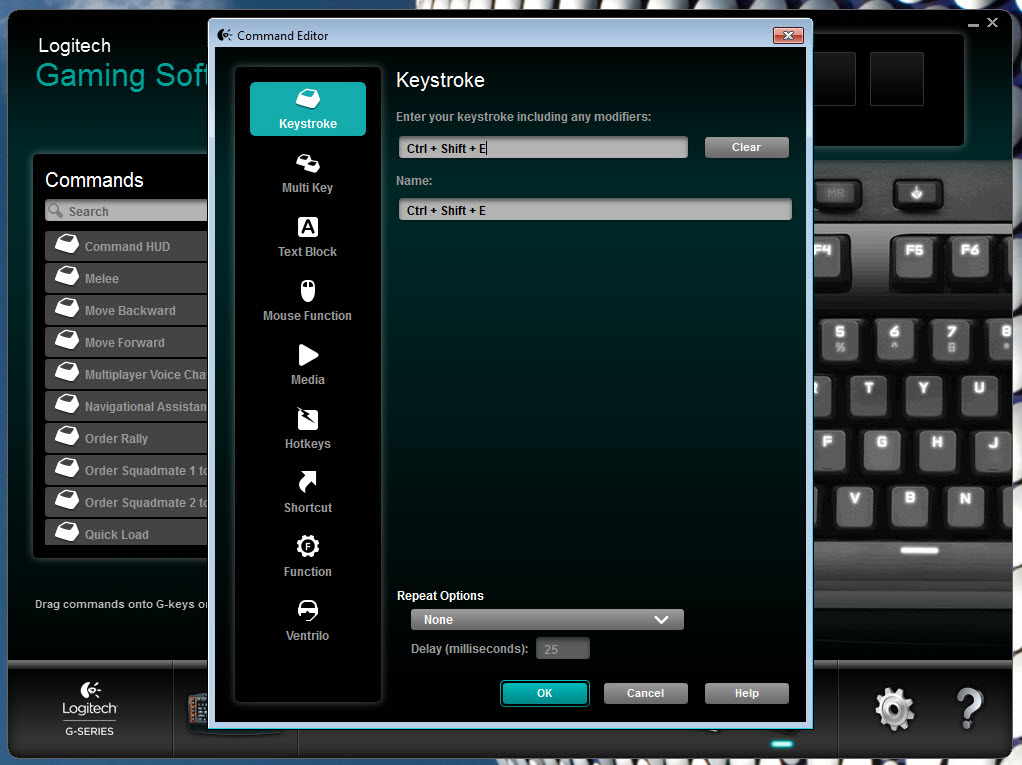Close the Logitech Gaming Software window

tap(993, 23)
